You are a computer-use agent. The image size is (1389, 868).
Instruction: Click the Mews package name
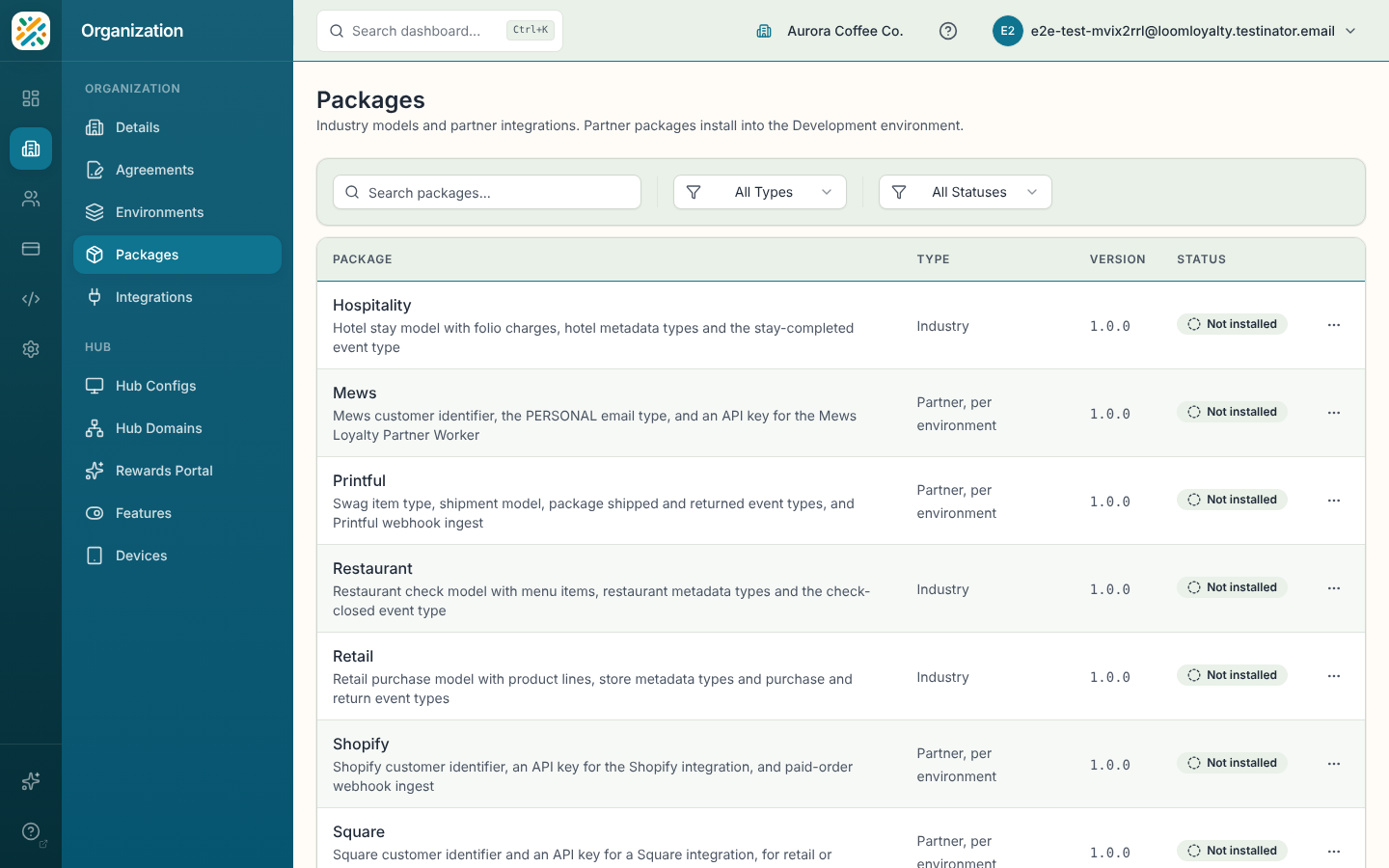[355, 393]
